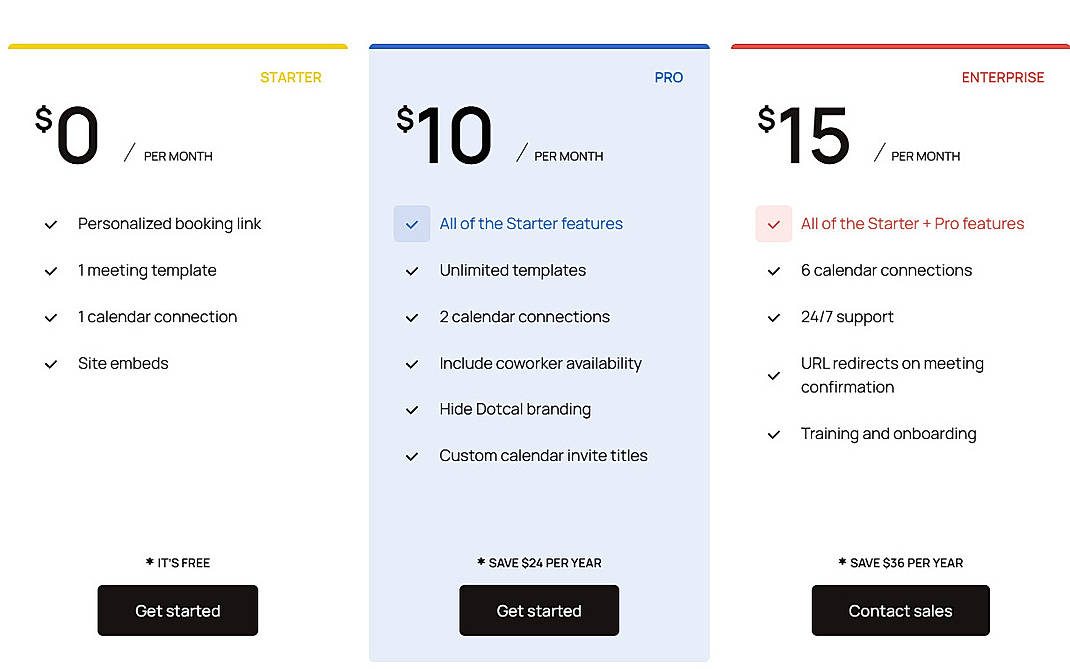Click the checkmark beside Site embeds
Image resolution: width=1070 pixels, height=669 pixels.
[51, 364]
